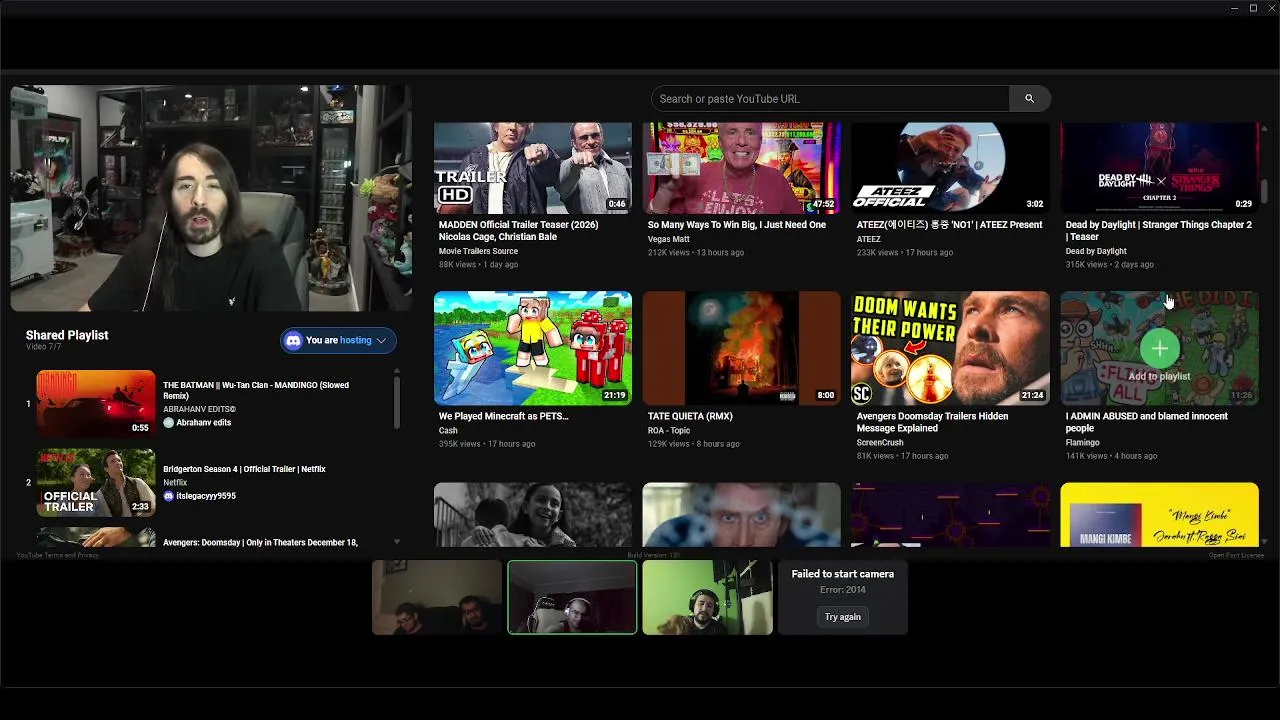
Task: Open Dead by Daylight Stranger Things thumbnail
Action: [x=1160, y=168]
